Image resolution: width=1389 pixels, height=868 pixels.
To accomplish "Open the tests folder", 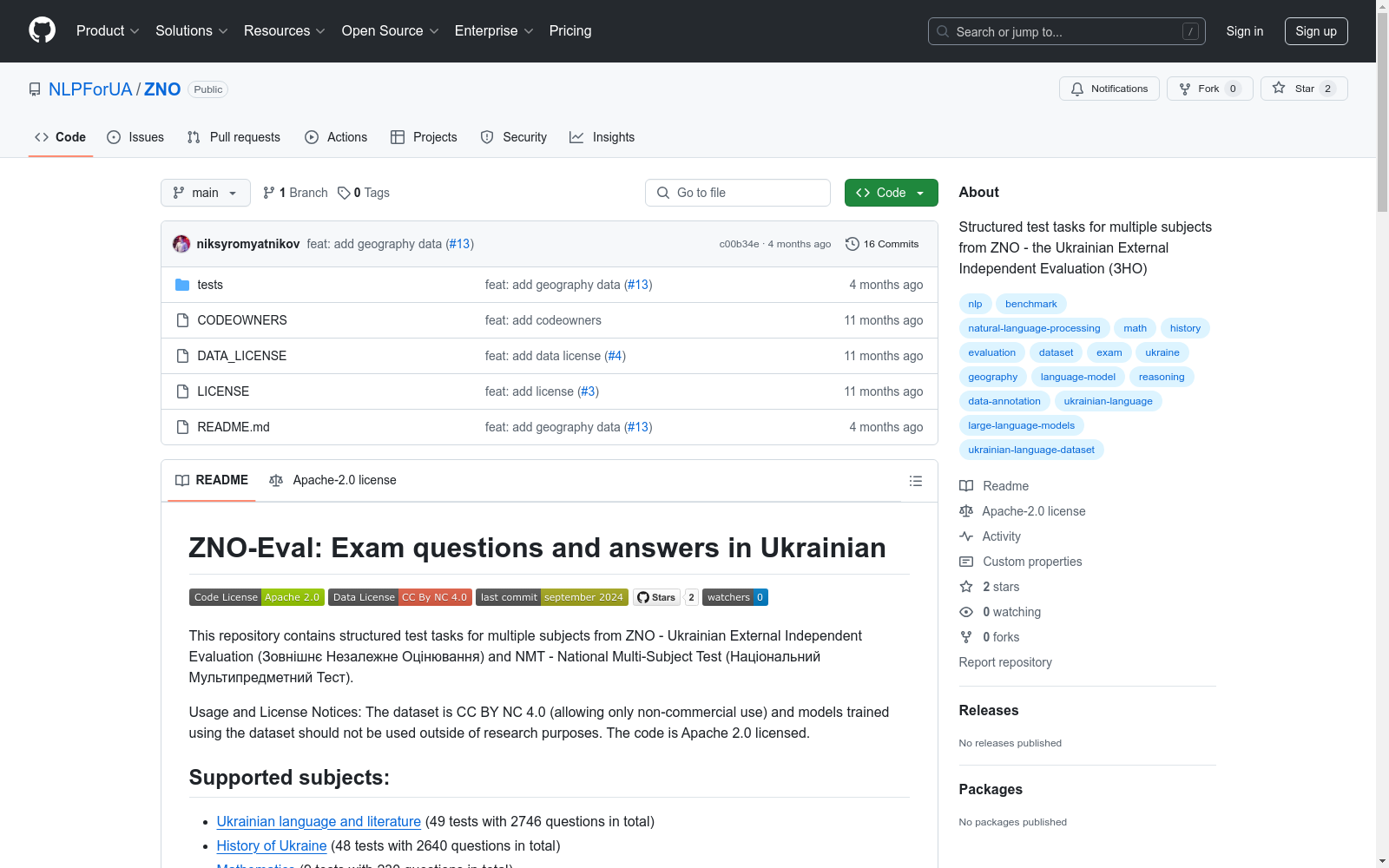I will (210, 285).
